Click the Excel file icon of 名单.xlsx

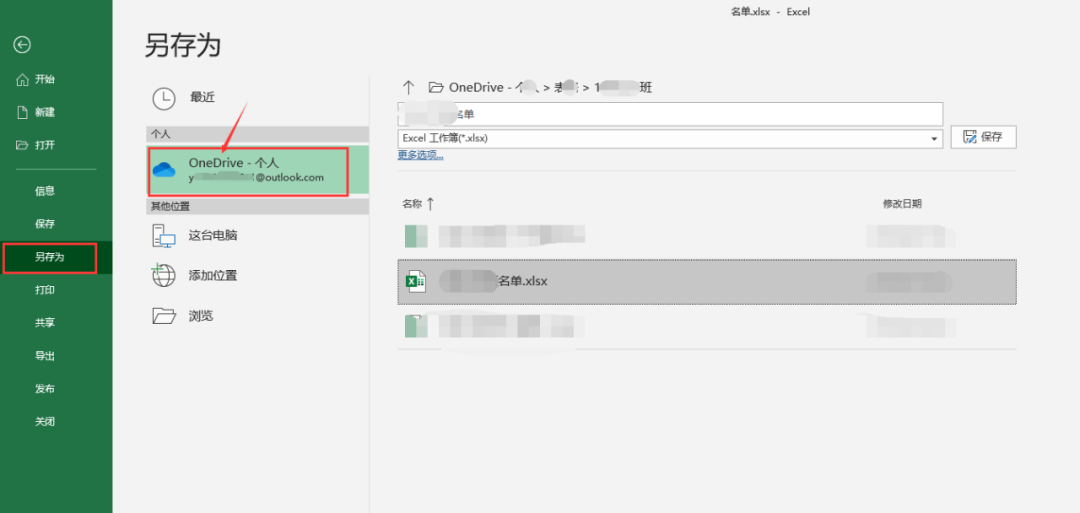coord(415,281)
